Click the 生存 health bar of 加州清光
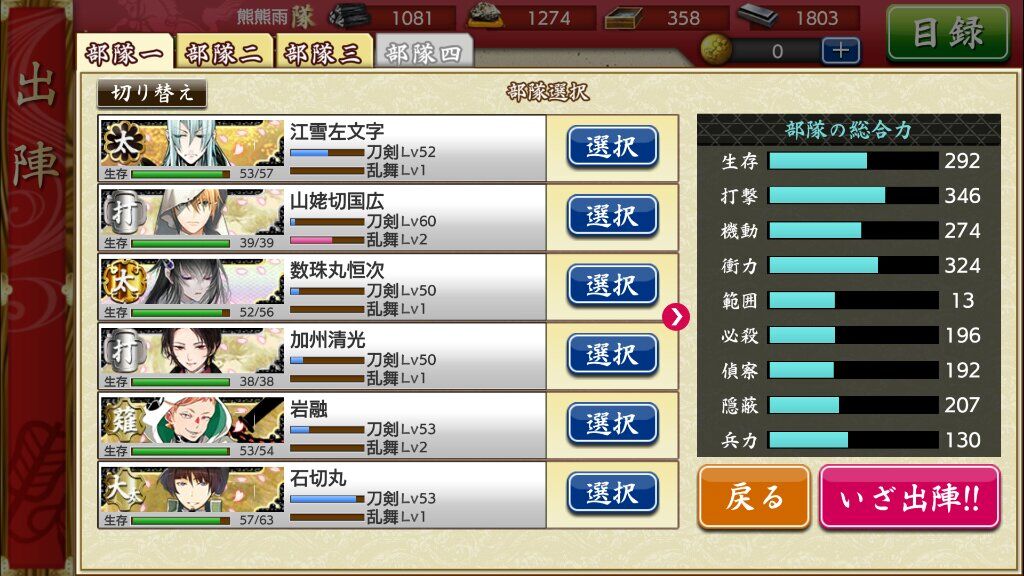The width and height of the screenshot is (1024, 576). click(x=181, y=381)
